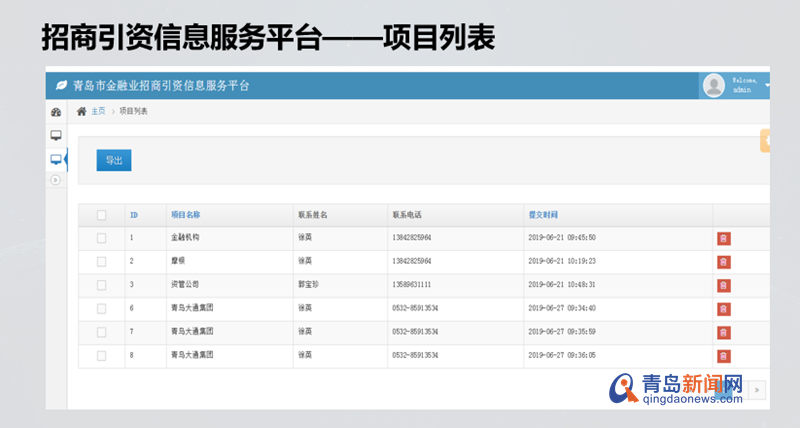The image size is (800, 428).
Task: Sort table by ID column header
Action: pos(134,215)
